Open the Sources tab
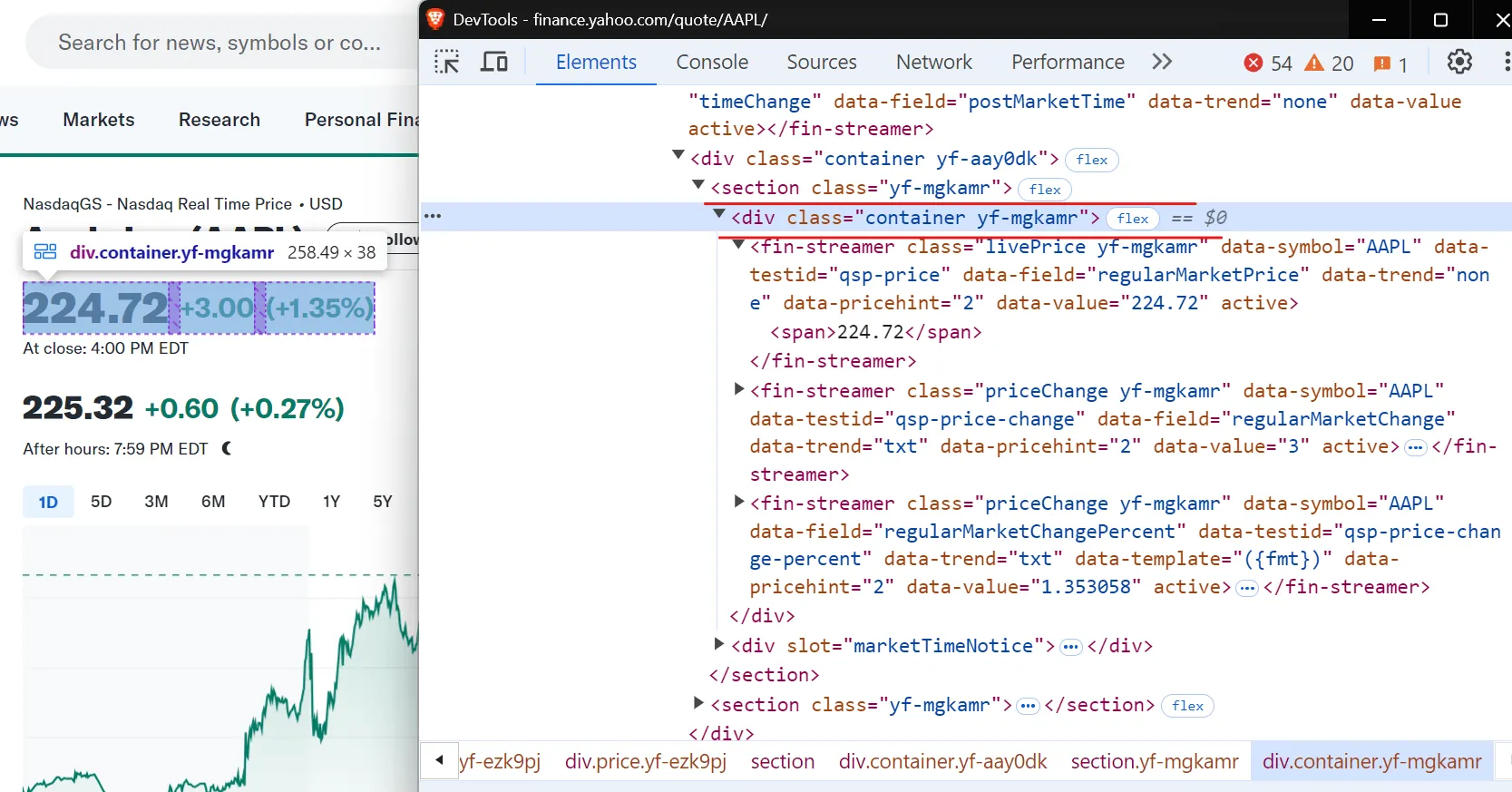The width and height of the screenshot is (1512, 792). coord(822,62)
